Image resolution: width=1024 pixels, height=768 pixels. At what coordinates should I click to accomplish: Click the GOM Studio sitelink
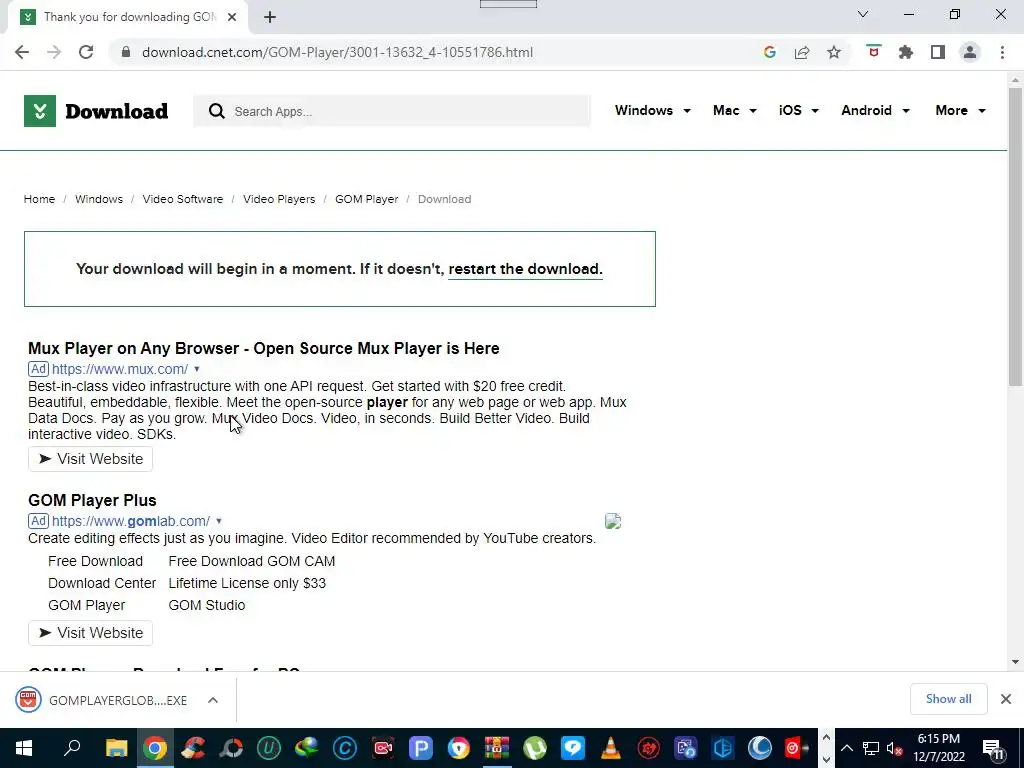(206, 605)
